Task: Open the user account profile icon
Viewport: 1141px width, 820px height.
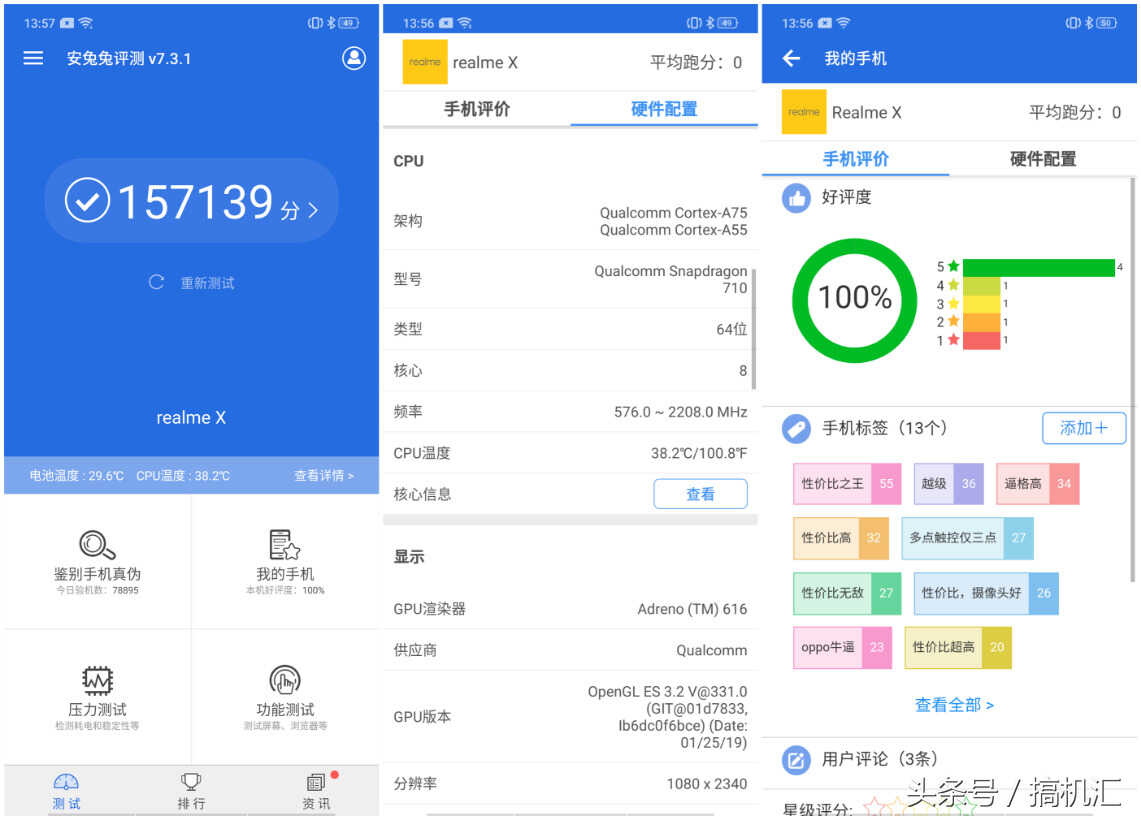Action: tap(354, 58)
